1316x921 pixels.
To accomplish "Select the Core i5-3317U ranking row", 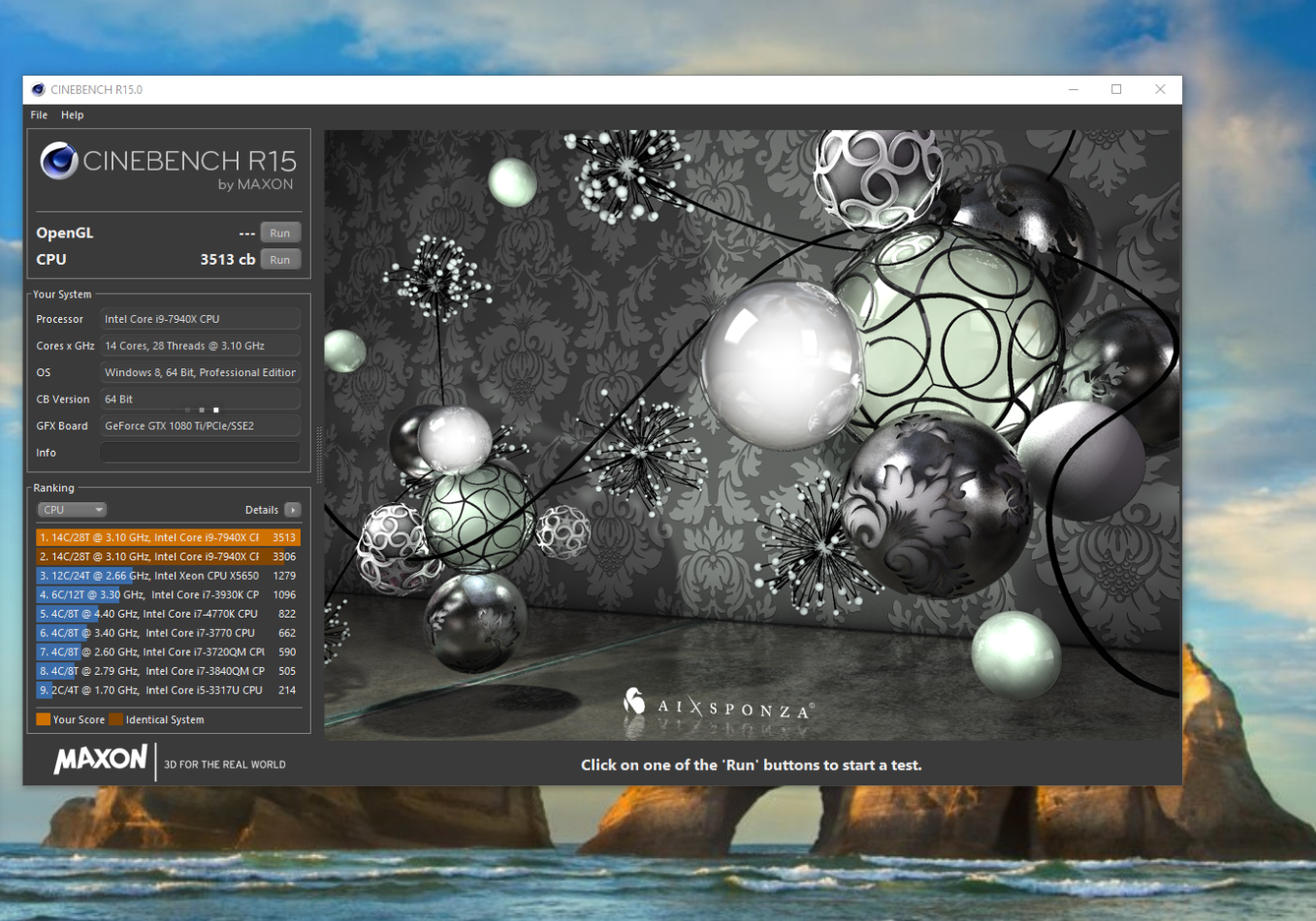I will point(168,690).
